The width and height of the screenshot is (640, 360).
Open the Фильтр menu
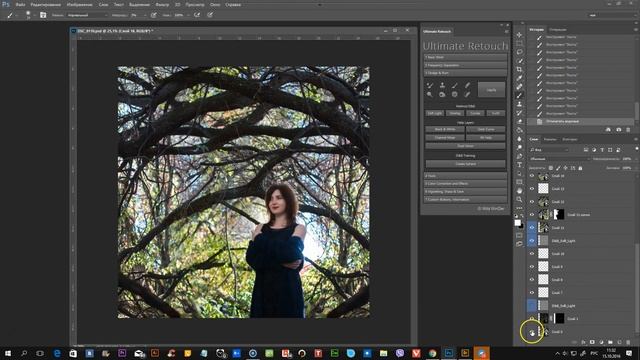click(x=162, y=4)
